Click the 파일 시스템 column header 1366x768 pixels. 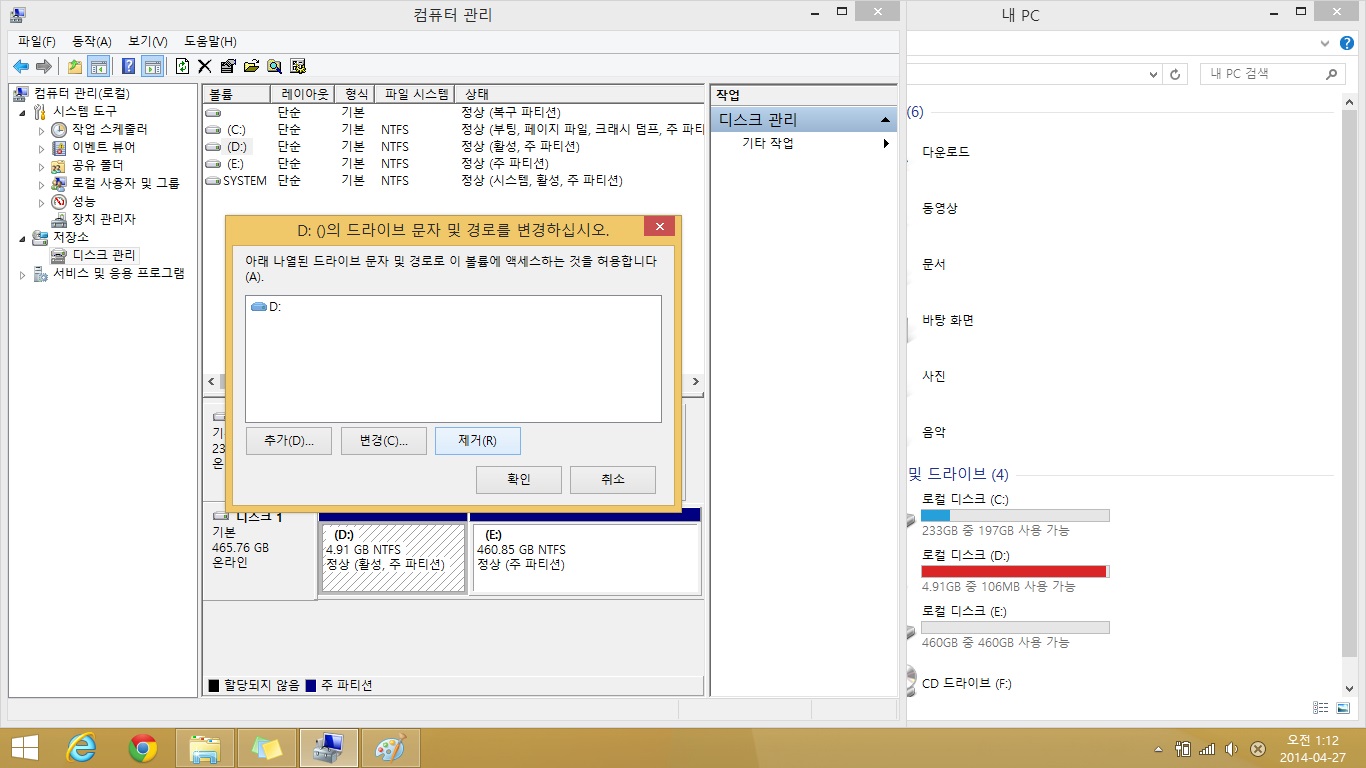coord(416,94)
